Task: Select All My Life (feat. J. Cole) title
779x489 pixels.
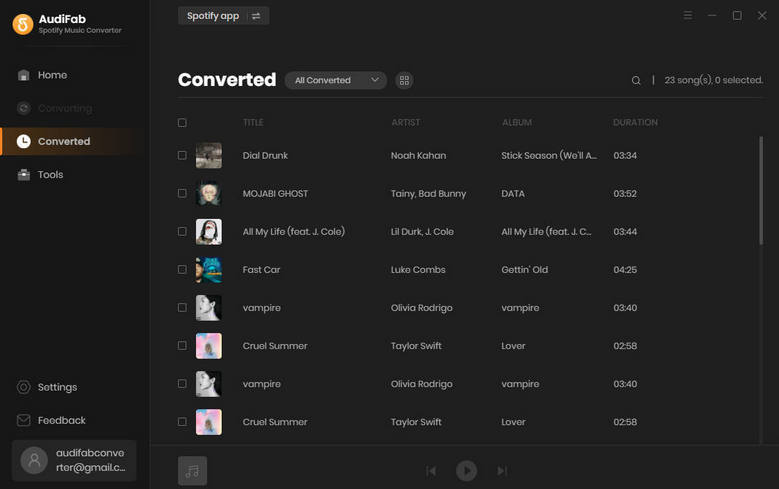Action: [x=294, y=232]
